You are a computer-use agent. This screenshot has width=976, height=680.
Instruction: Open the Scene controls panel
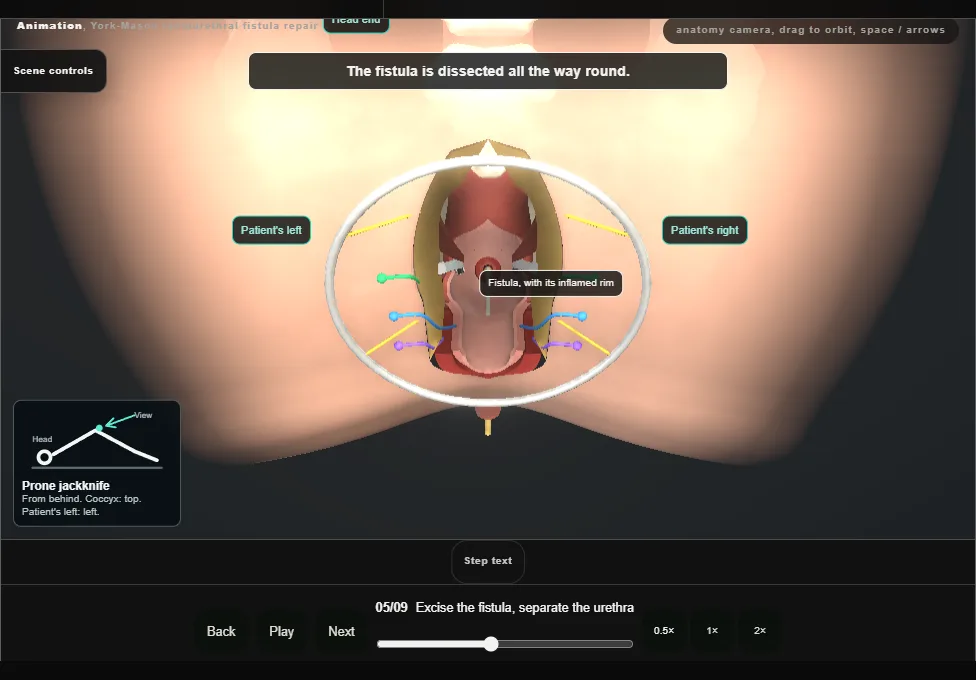54,71
